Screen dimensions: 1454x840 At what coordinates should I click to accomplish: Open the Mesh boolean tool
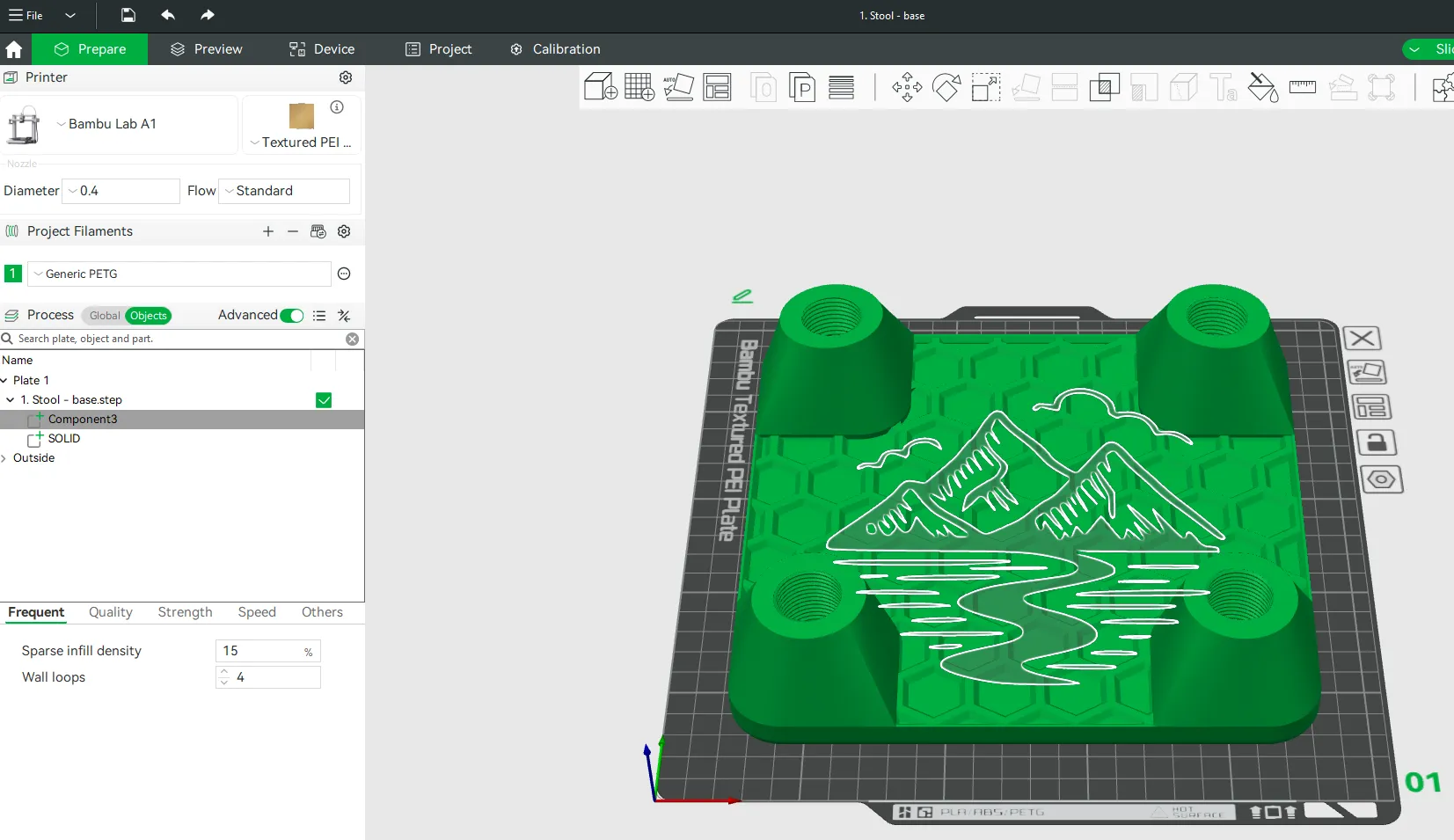pyautogui.click(x=1104, y=87)
